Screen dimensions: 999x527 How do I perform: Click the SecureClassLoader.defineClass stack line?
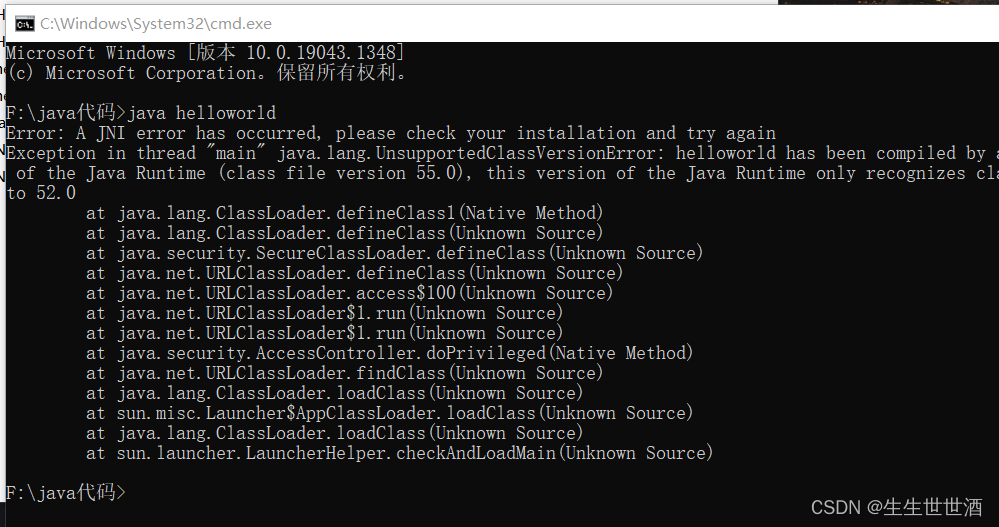tap(394, 253)
